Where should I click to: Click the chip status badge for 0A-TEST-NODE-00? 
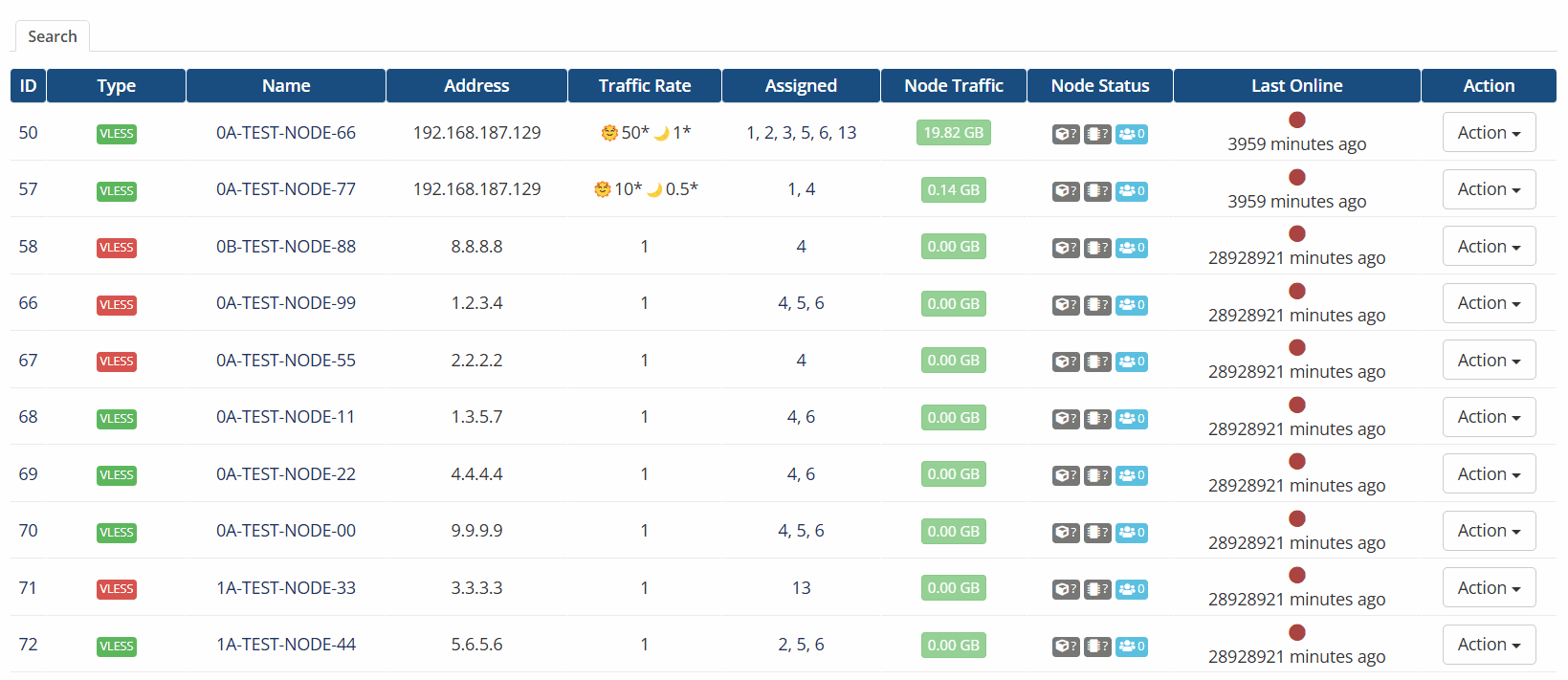[1097, 532]
